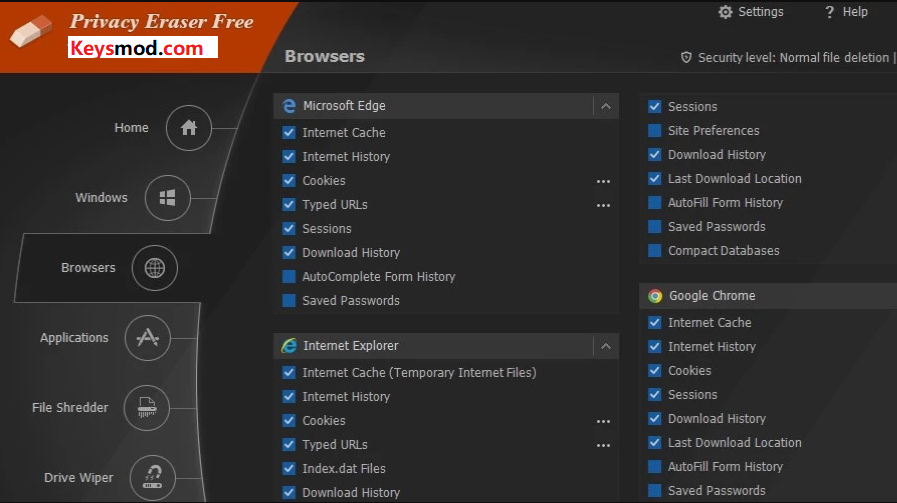Uncheck Edge Typed URLs checkbox
Screen dimensions: 897x503
pyautogui.click(x=289, y=205)
